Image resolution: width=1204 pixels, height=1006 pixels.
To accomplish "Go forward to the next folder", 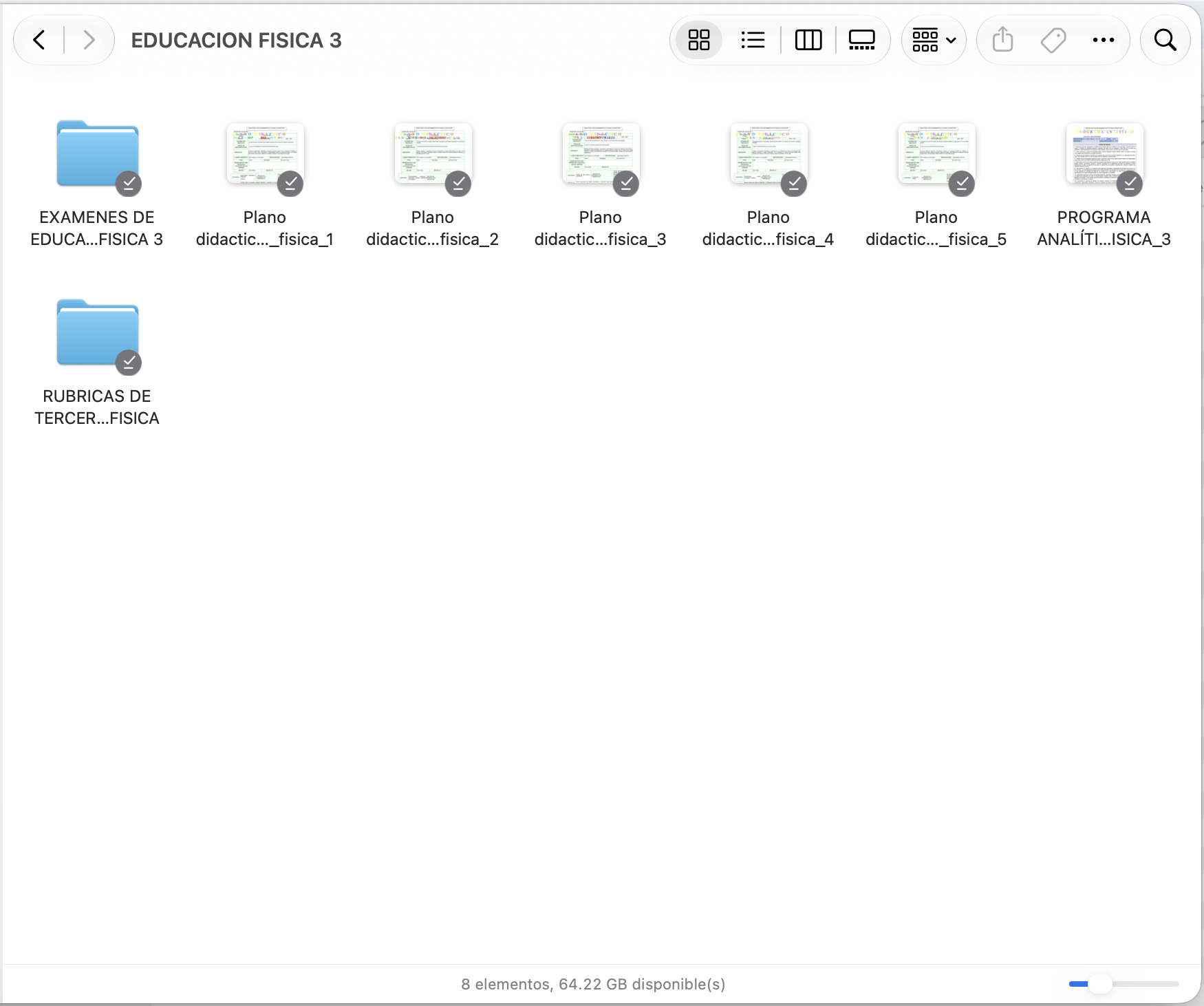I will [89, 40].
